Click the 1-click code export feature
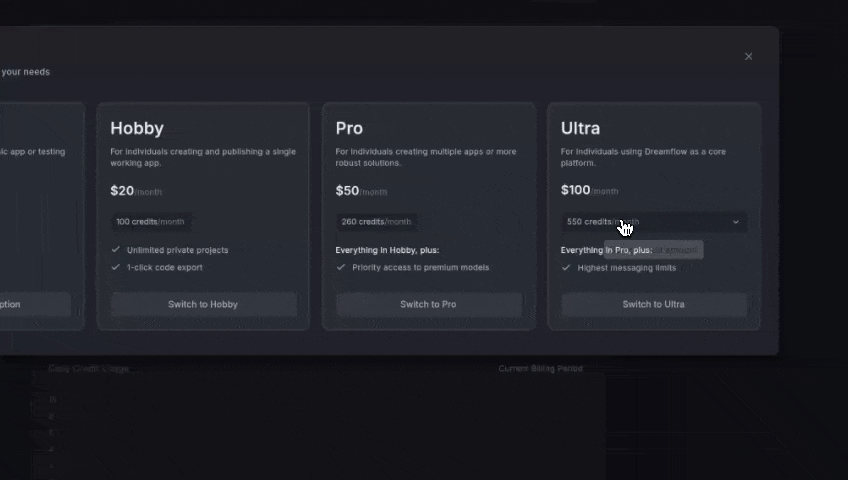 [164, 268]
